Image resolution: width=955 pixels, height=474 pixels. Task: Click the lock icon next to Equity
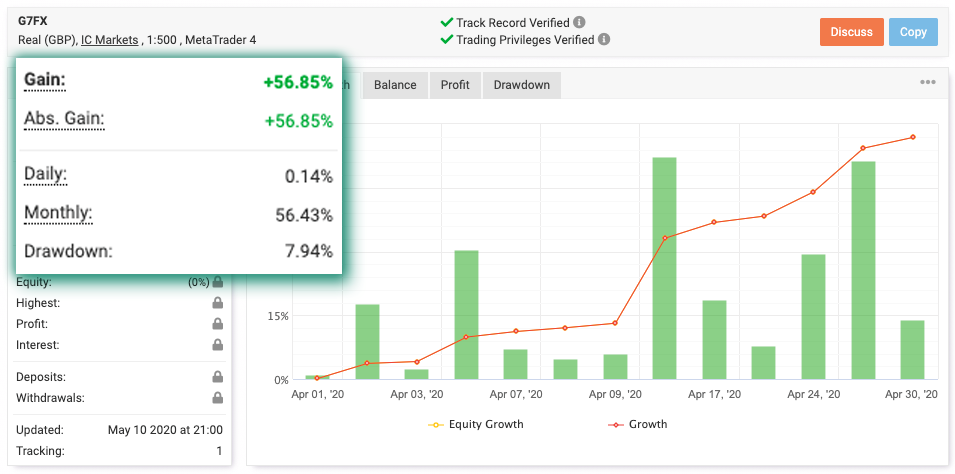coord(217,283)
